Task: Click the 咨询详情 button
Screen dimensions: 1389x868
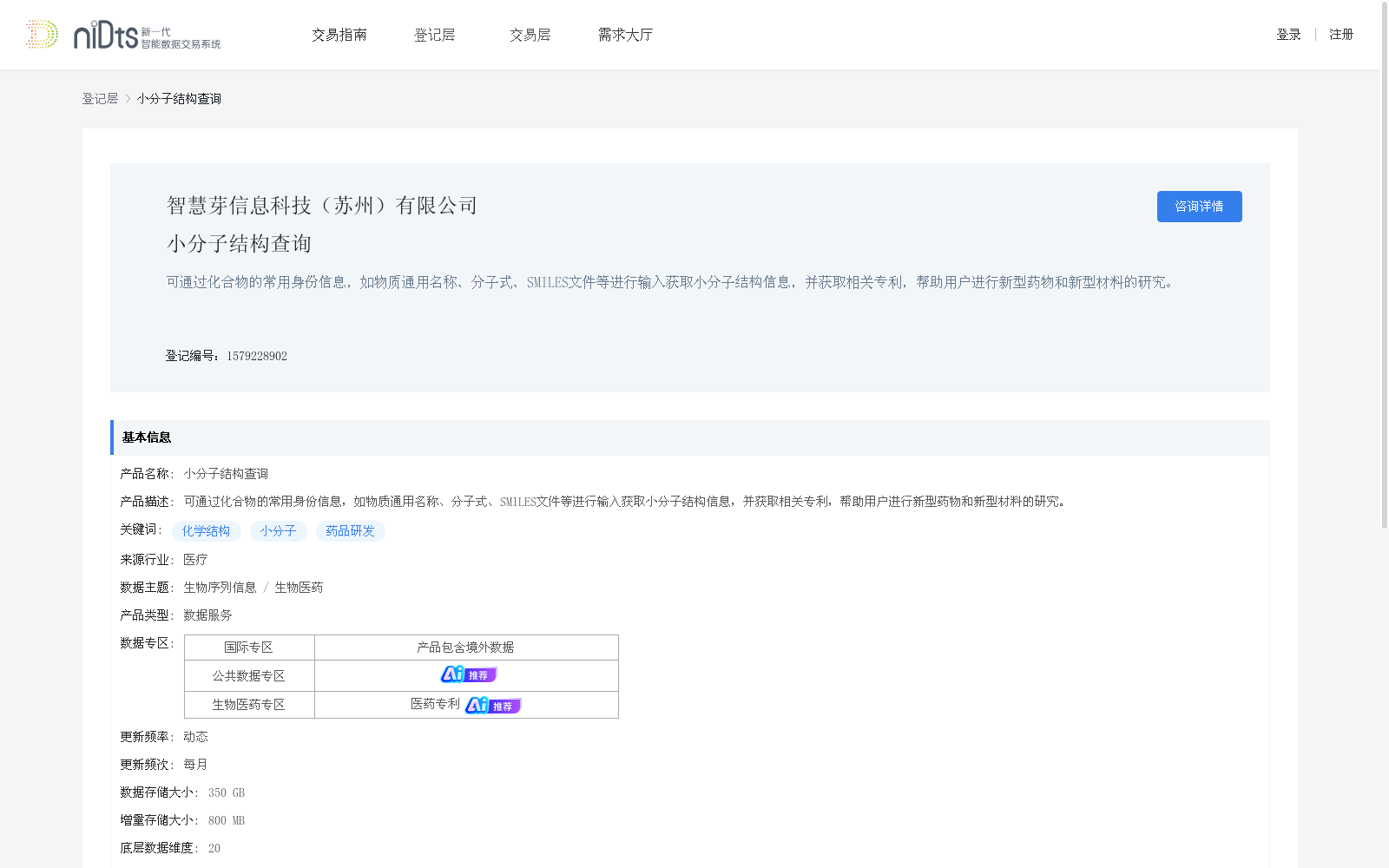Action: 1199,207
